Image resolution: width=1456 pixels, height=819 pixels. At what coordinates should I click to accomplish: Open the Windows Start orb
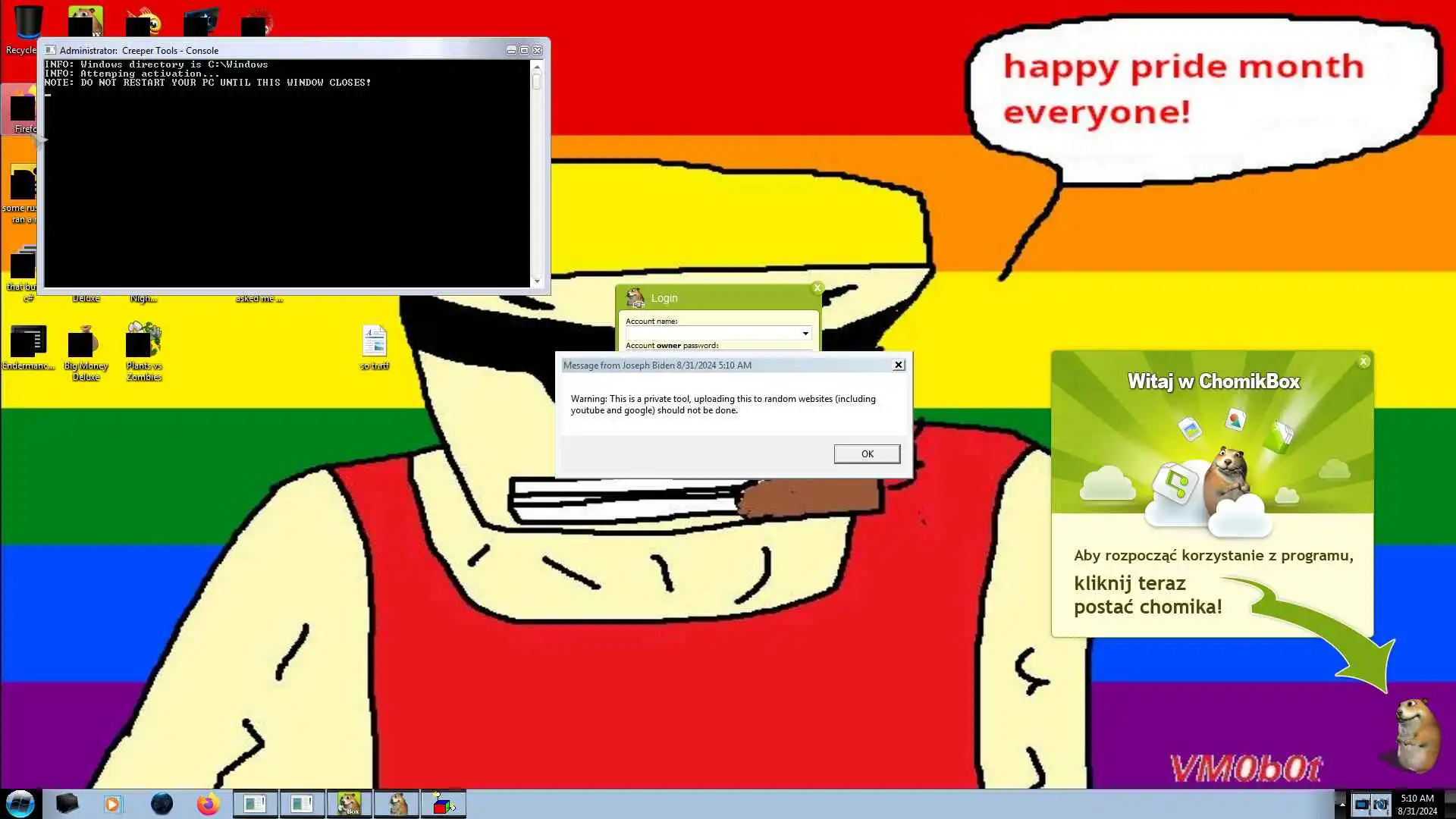(x=20, y=803)
